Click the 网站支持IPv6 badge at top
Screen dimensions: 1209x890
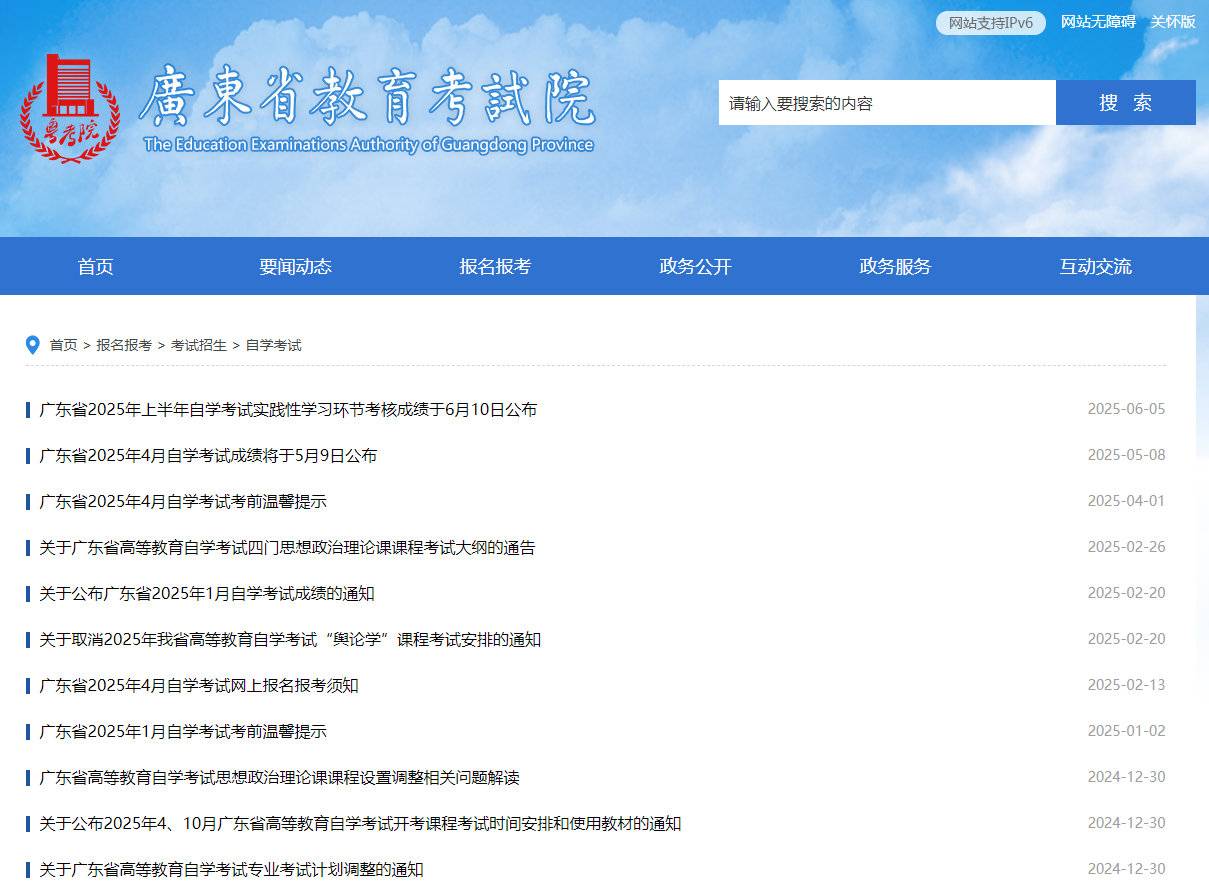coord(989,22)
